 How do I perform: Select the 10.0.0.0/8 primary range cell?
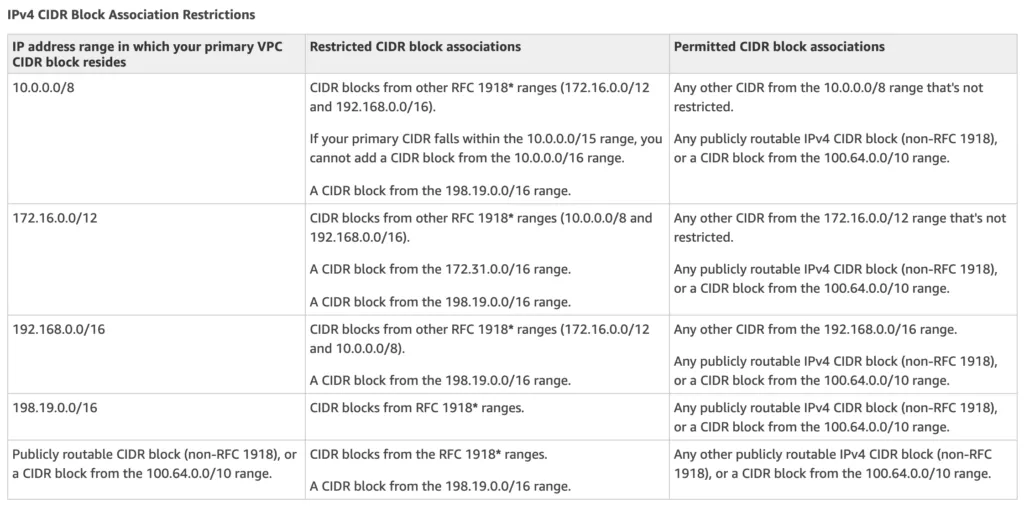coord(157,138)
